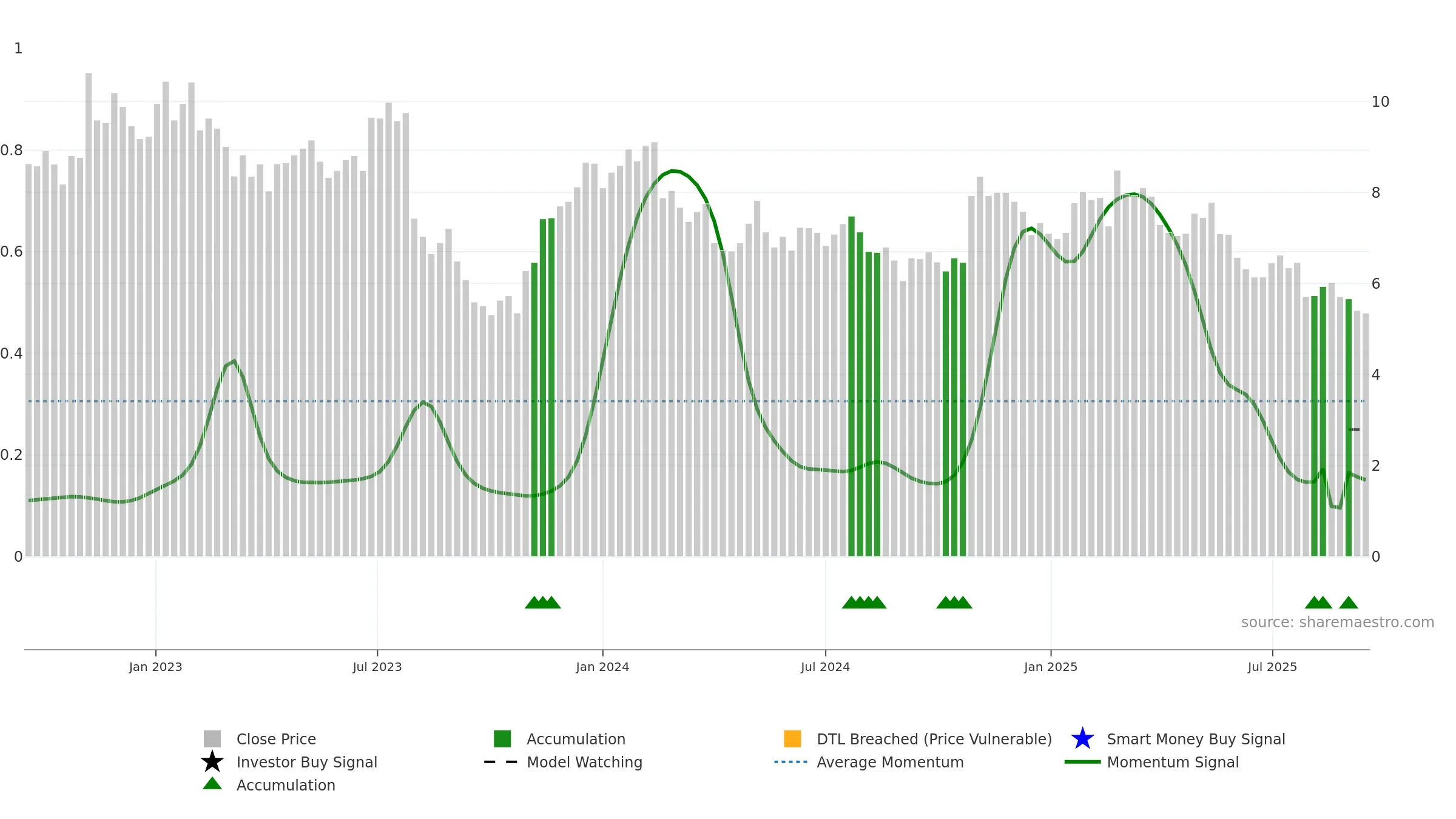Click the DTL Breached (Price Vulnerable) label
Image resolution: width=1456 pixels, height=819 pixels.
[x=934, y=739]
